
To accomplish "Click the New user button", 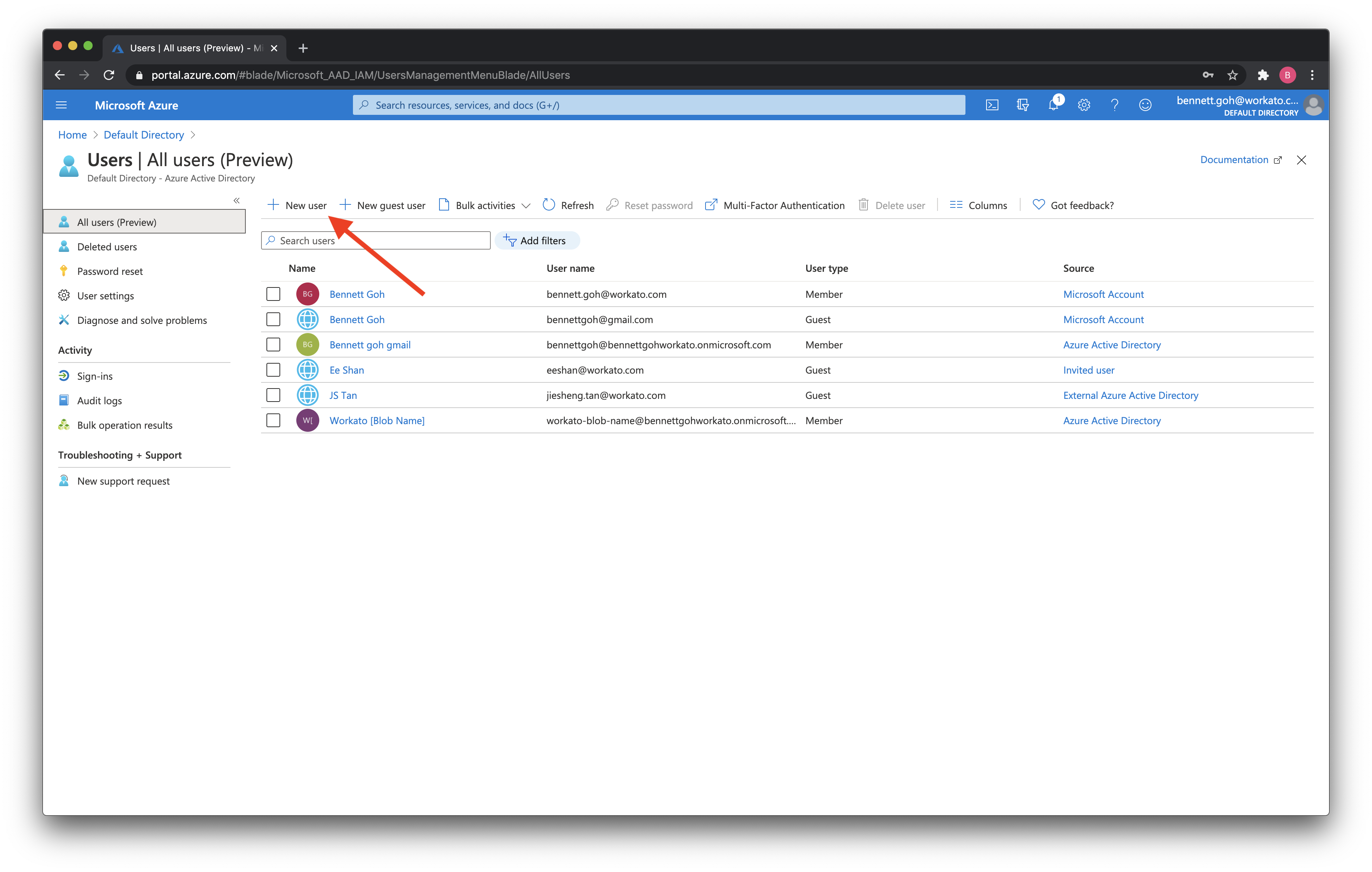I will point(297,205).
